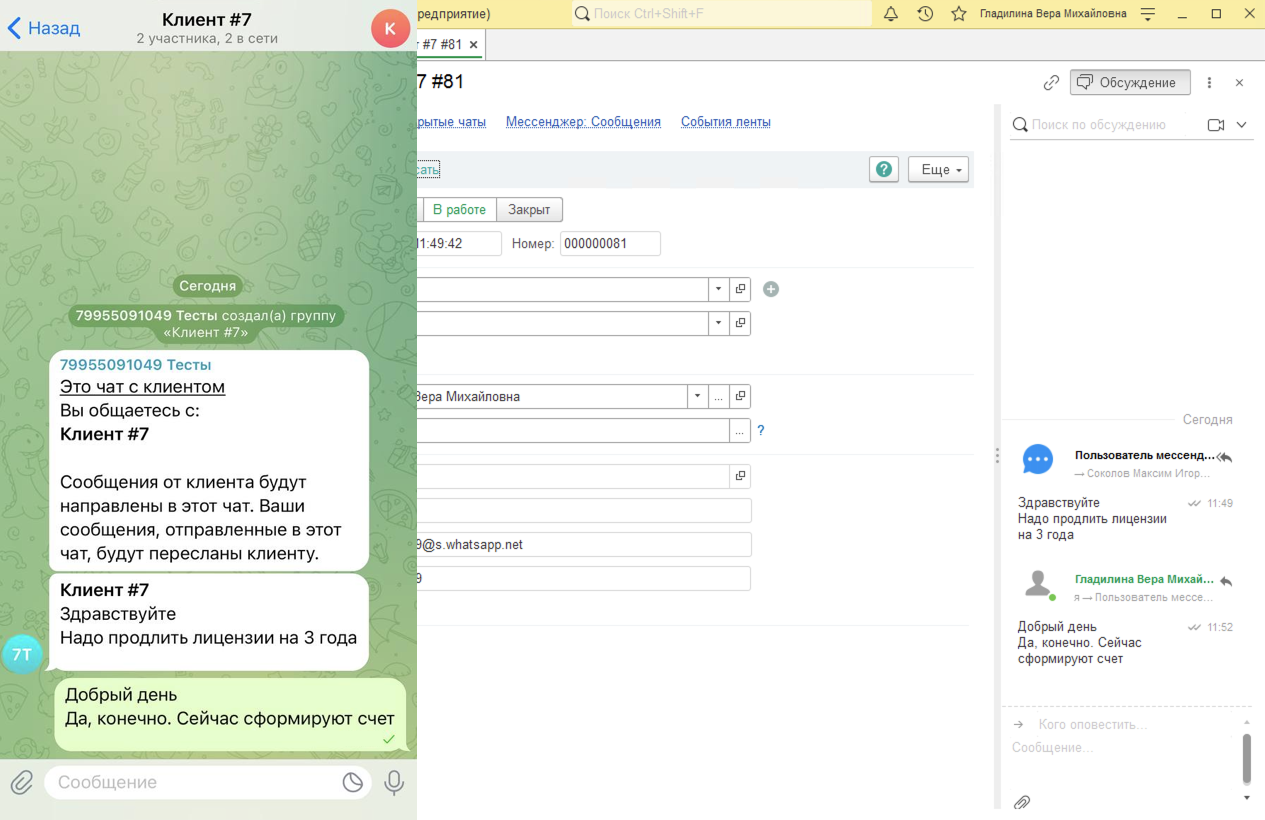Click Назад to leave the chat
Screen dimensions: 1265x820
[43, 28]
